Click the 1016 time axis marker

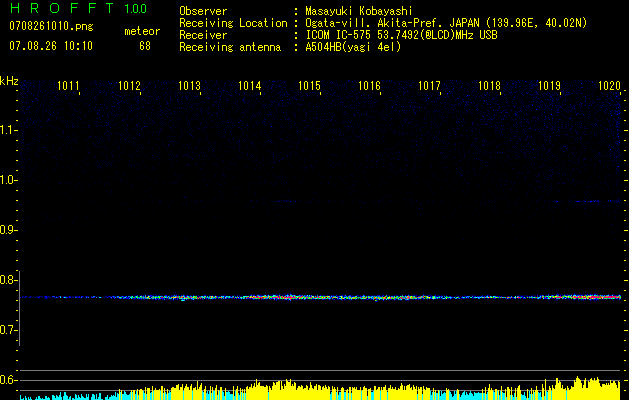click(x=369, y=85)
